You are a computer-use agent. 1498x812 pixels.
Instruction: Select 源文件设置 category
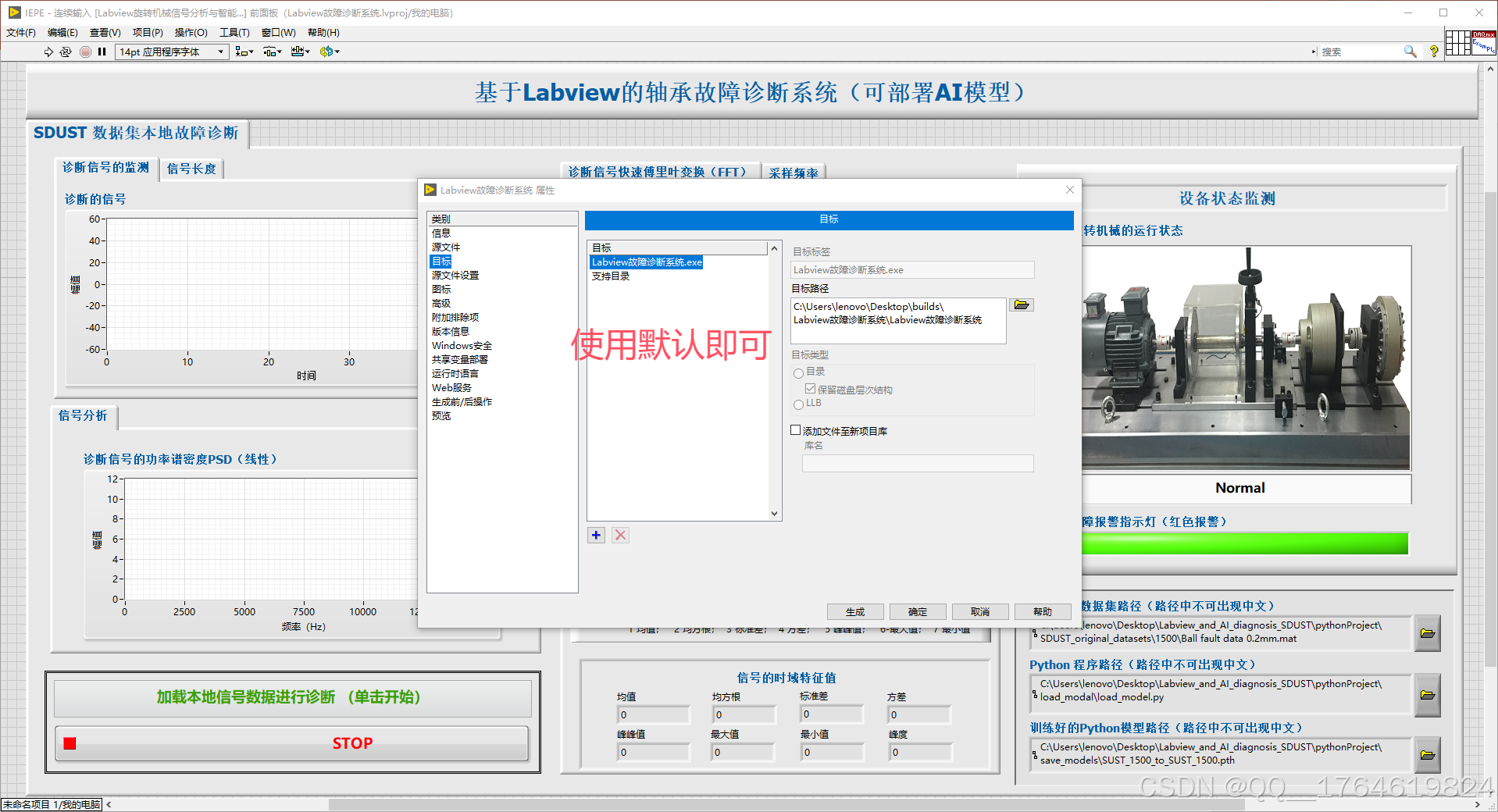[x=455, y=275]
